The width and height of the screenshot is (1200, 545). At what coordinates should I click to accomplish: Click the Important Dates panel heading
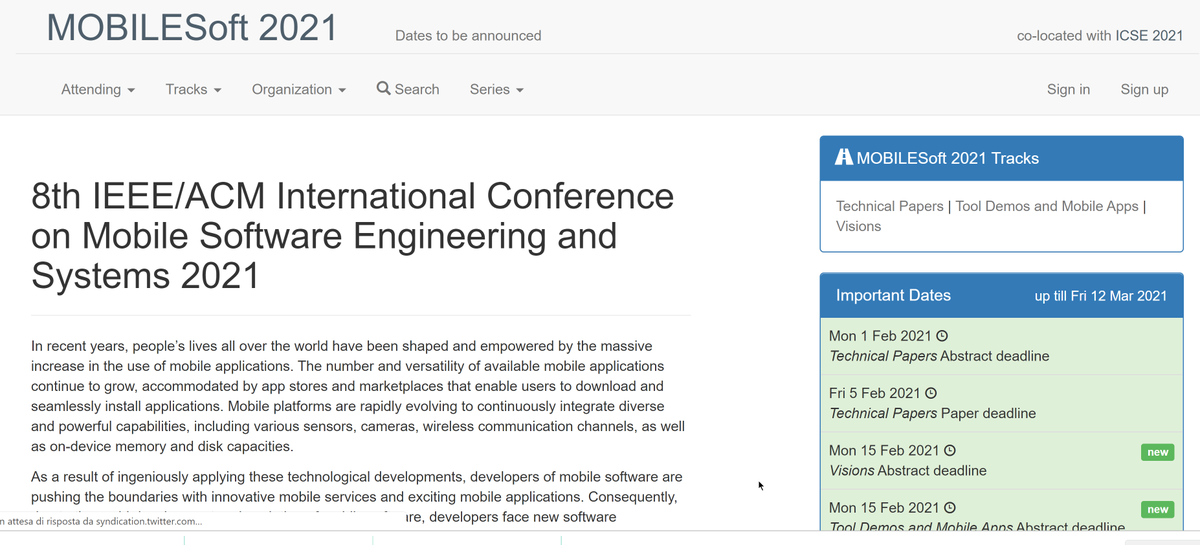tap(893, 295)
